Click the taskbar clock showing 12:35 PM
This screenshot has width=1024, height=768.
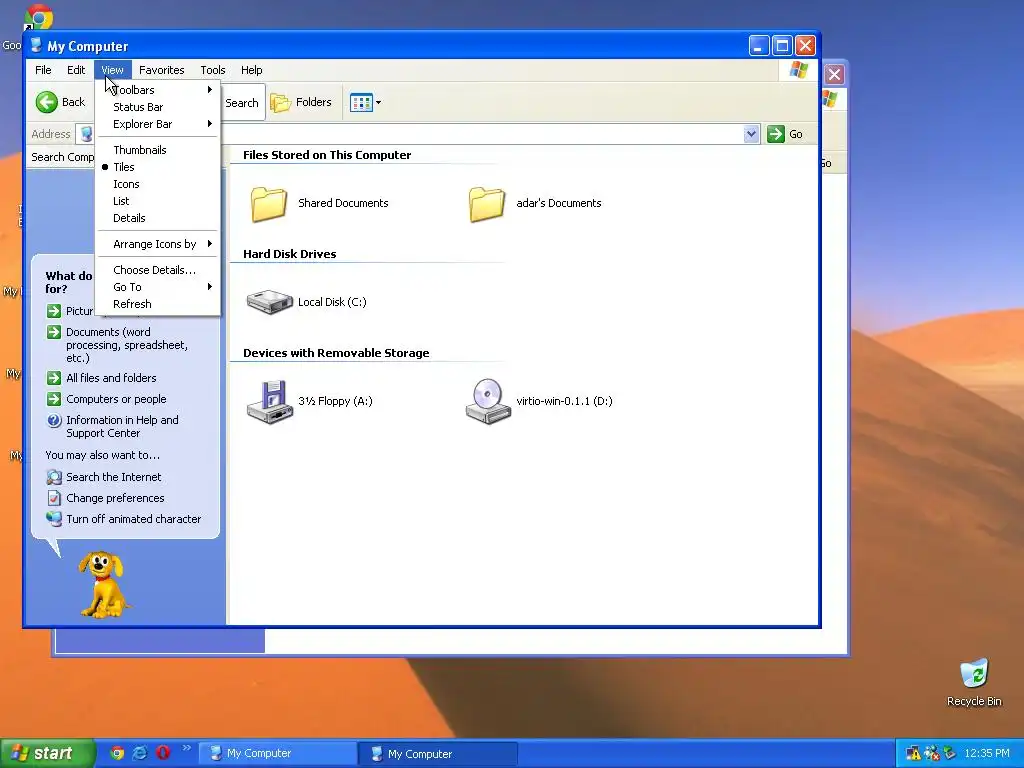(987, 754)
